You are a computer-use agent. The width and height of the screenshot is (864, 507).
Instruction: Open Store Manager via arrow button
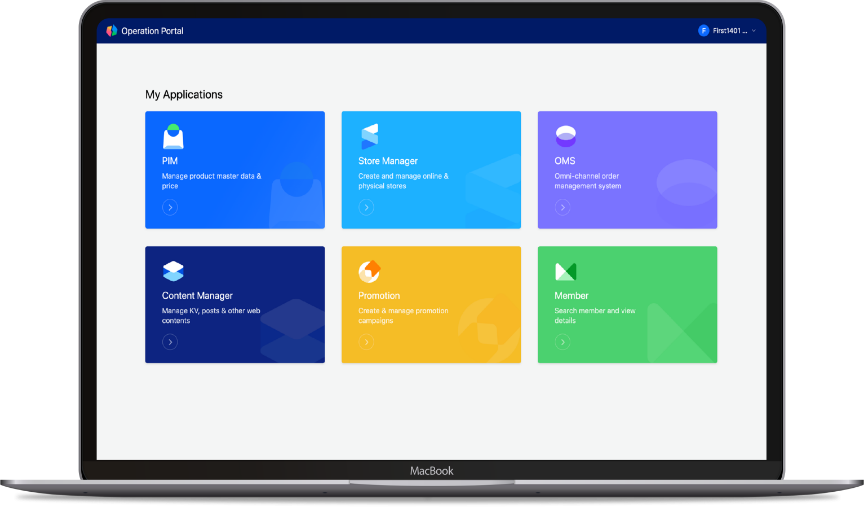point(366,207)
